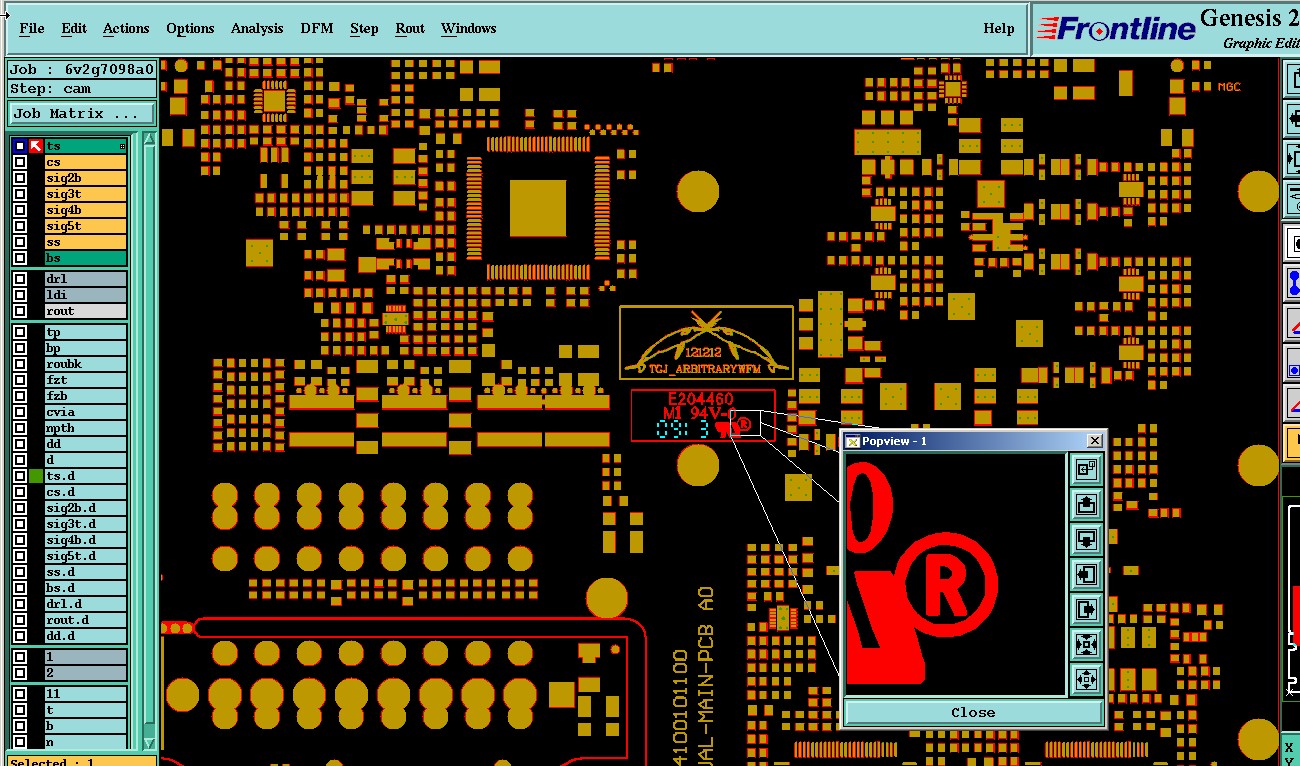Image resolution: width=1300 pixels, height=766 pixels.
Task: Click the red E204460 text on the board
Action: (699, 399)
